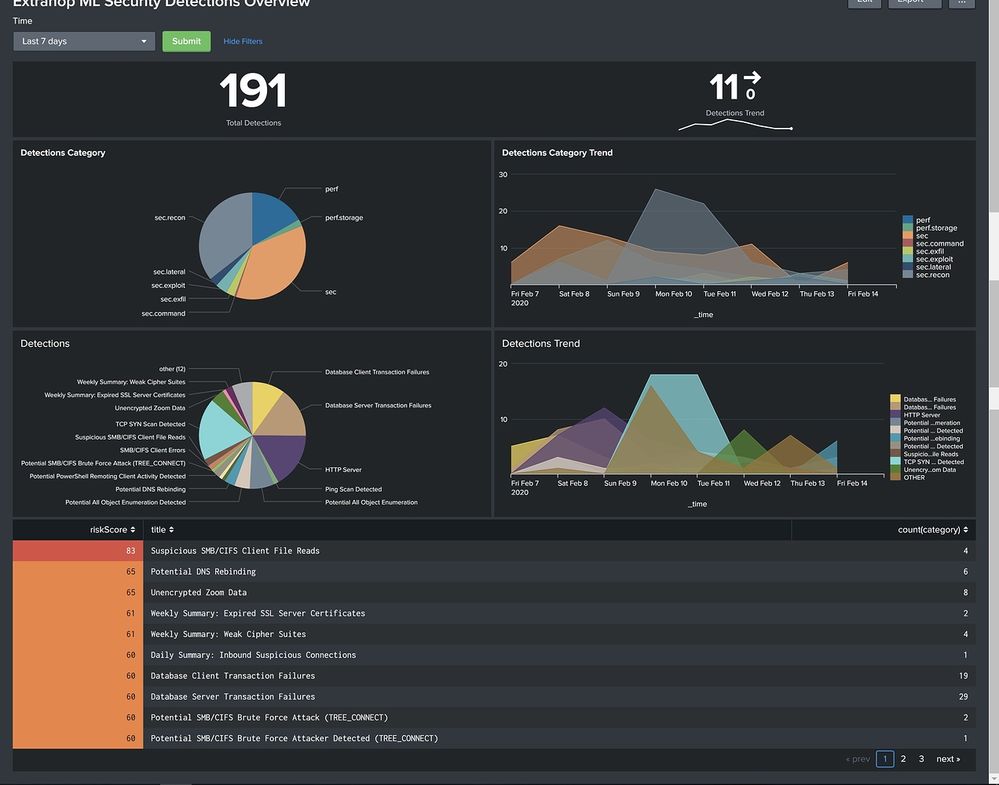Go to page 2 of results
Image resolution: width=999 pixels, height=785 pixels.
click(903, 759)
